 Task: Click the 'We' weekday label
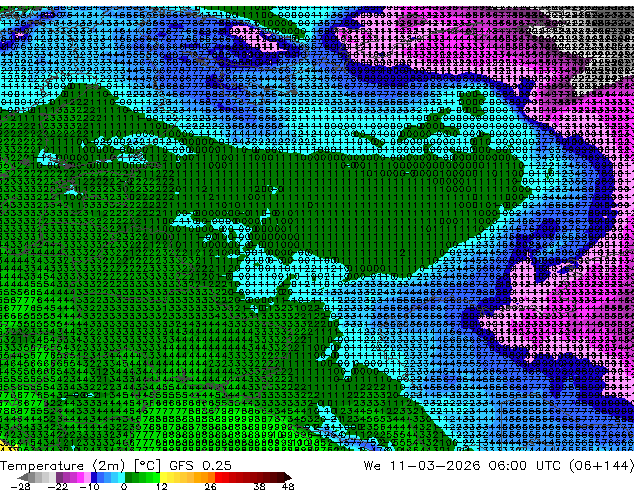(x=372, y=466)
